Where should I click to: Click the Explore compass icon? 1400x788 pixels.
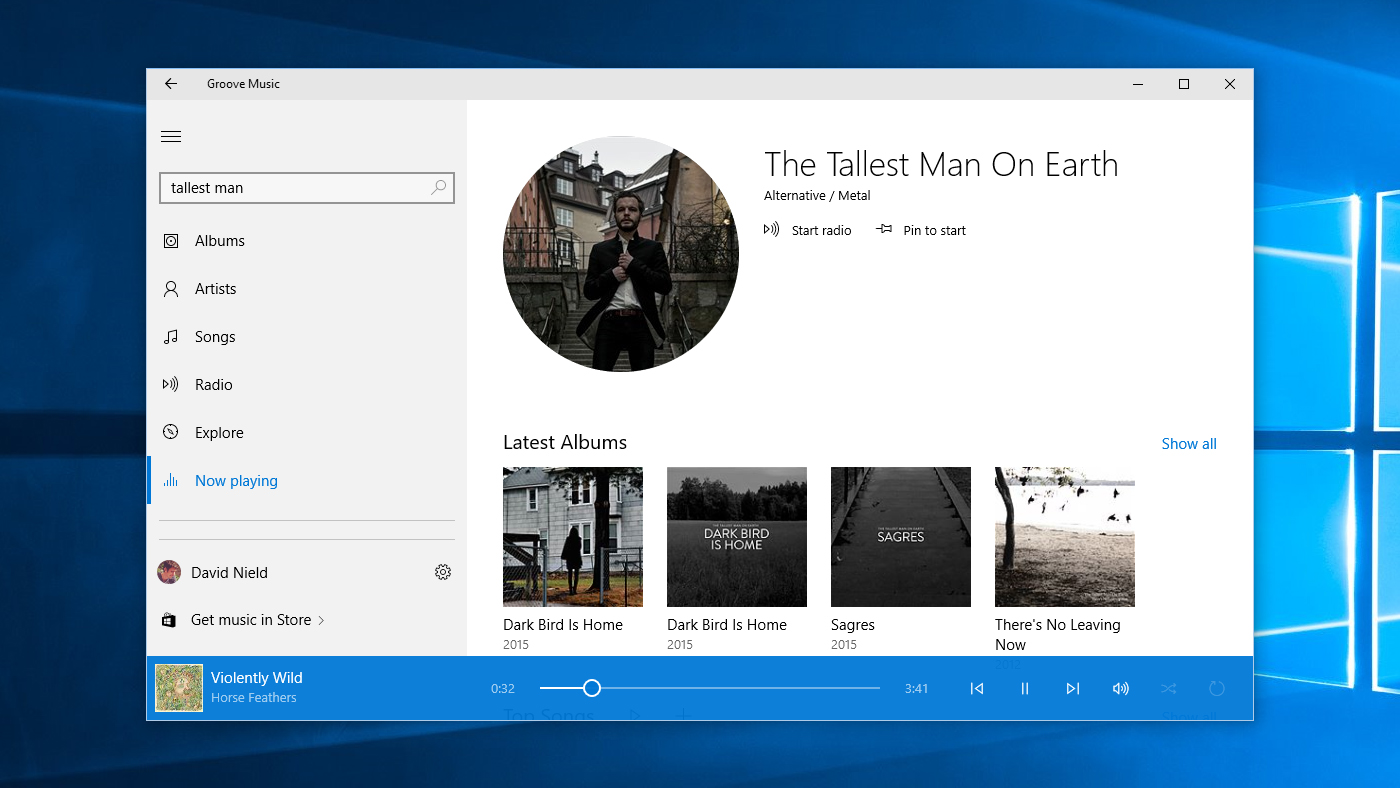point(171,432)
